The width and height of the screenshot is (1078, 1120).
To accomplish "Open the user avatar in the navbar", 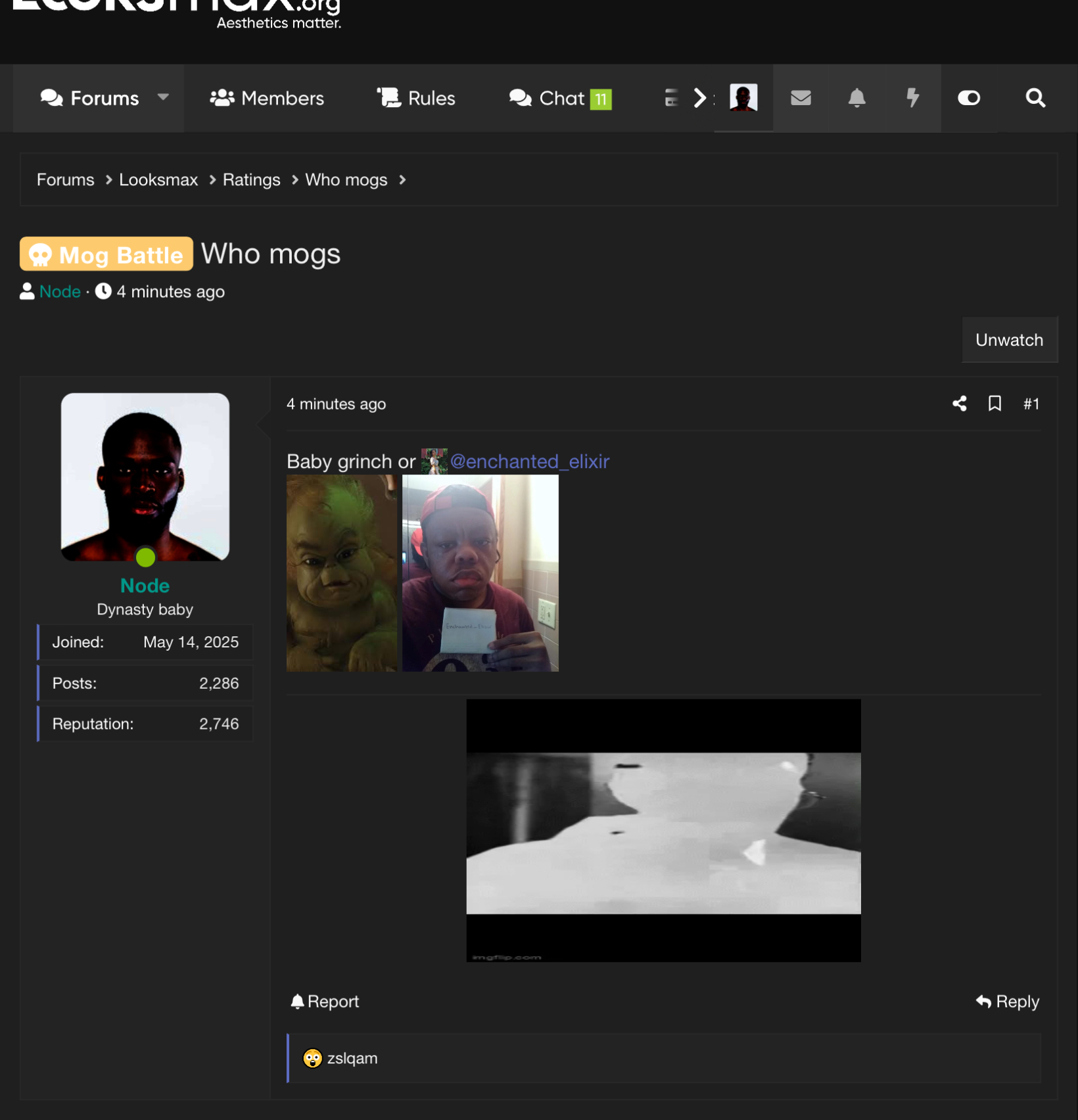I will point(743,98).
